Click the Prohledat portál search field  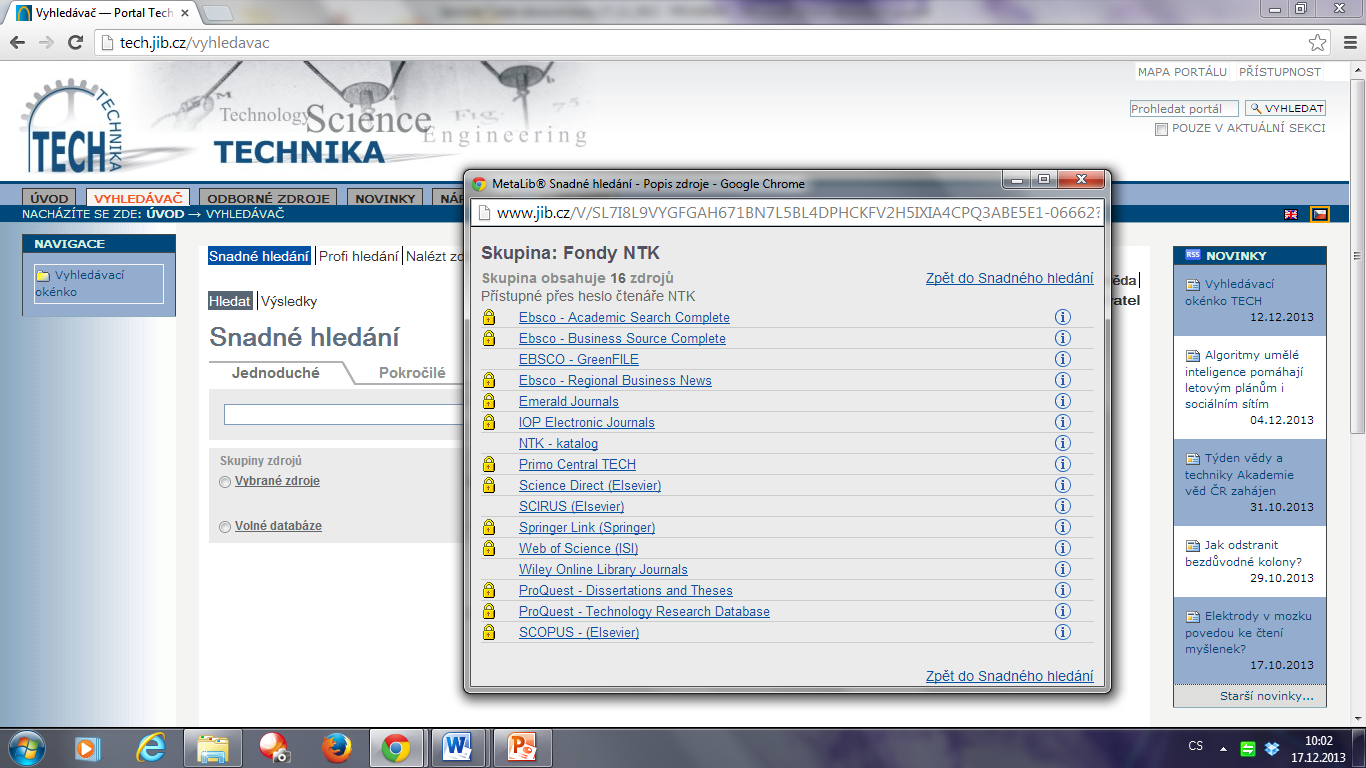(1184, 108)
